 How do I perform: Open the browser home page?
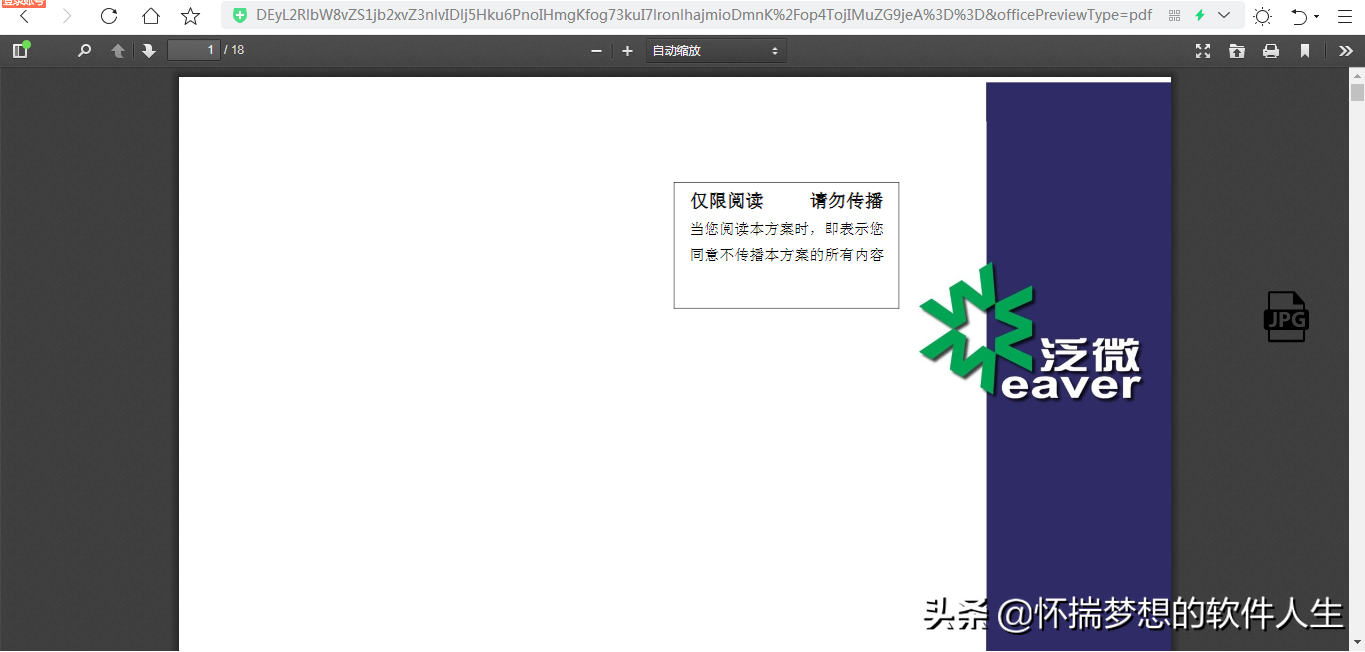point(150,16)
